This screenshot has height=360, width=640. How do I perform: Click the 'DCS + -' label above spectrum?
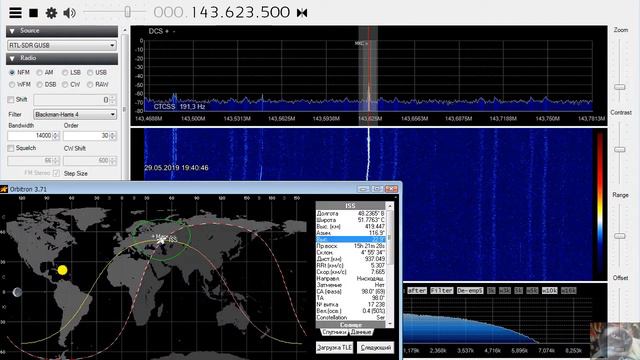pyautogui.click(x=162, y=31)
